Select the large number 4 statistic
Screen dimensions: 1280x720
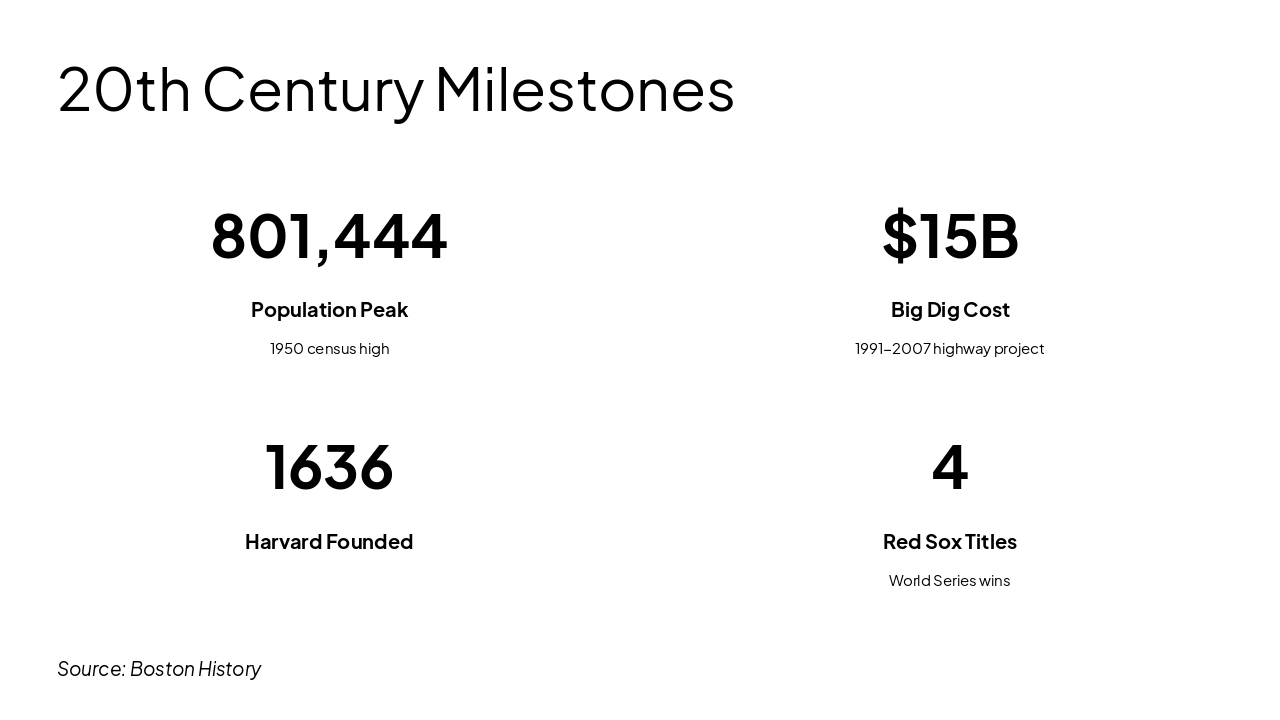click(x=950, y=467)
